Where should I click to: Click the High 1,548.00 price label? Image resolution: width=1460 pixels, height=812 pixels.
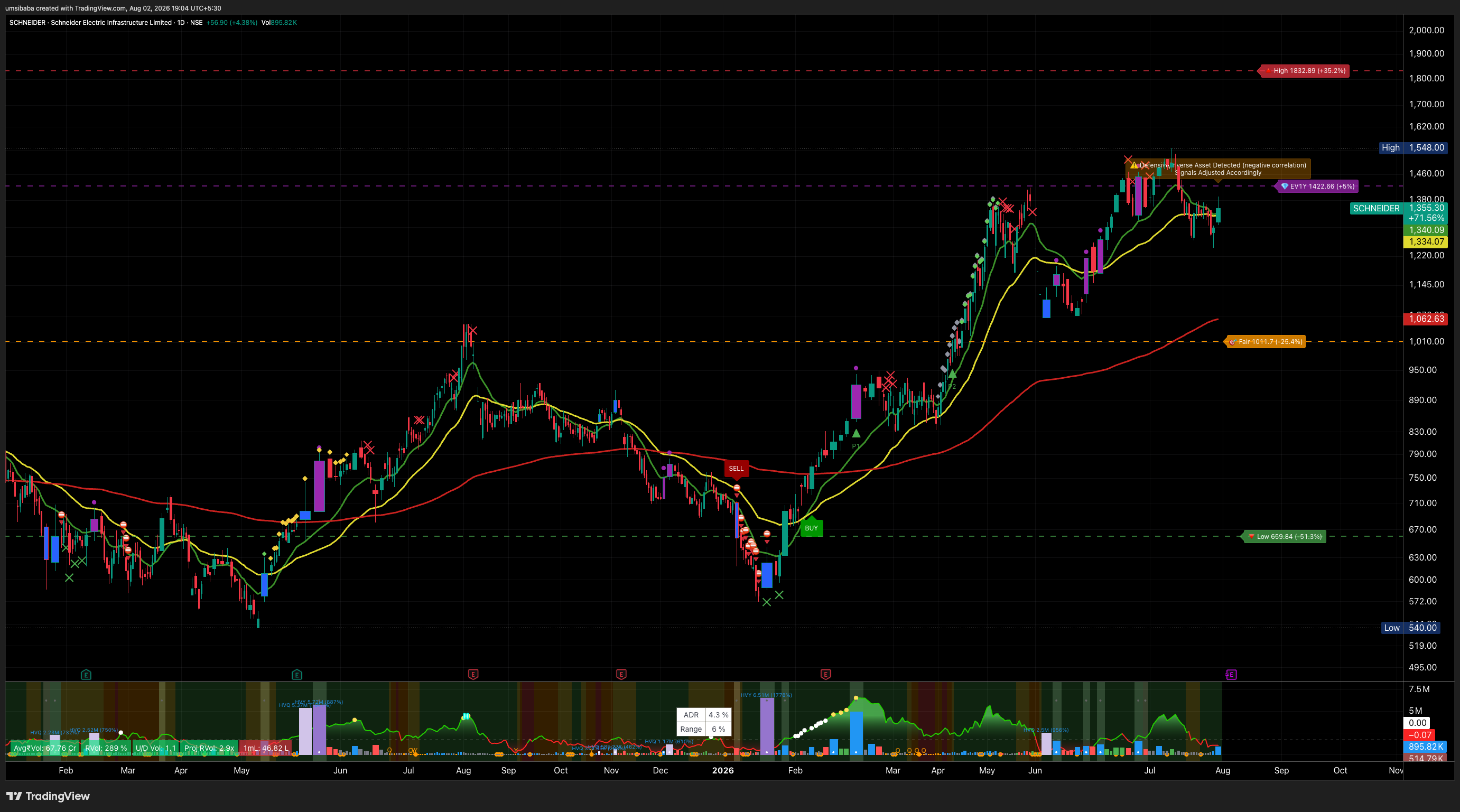pos(1413,148)
